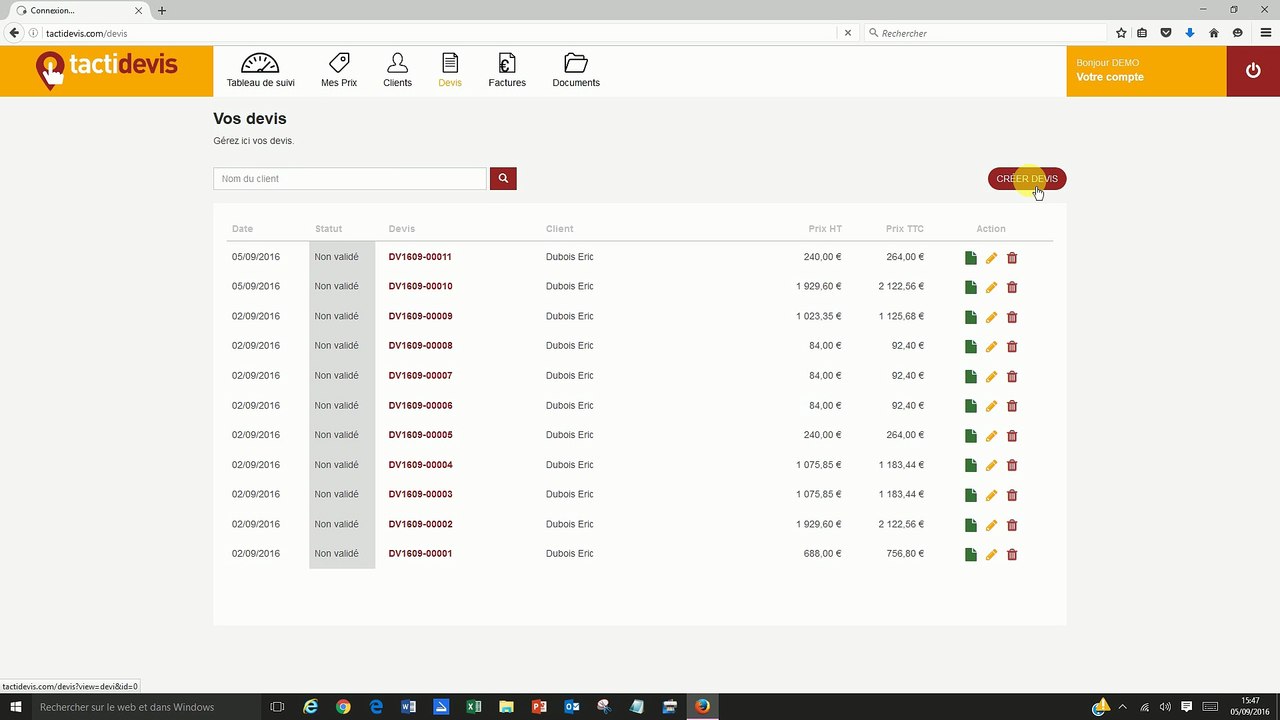
Task: Open quote DV1609-00009
Action: (x=420, y=316)
